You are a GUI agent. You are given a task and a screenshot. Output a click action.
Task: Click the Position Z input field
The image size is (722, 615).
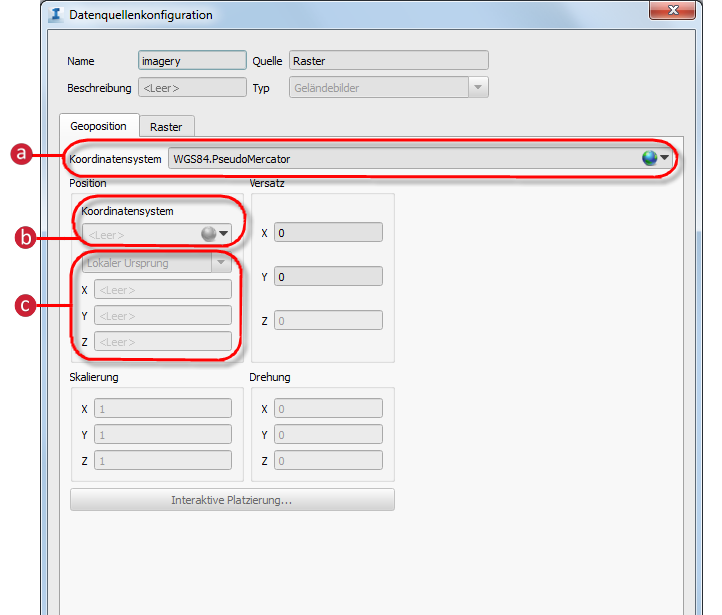(x=163, y=342)
